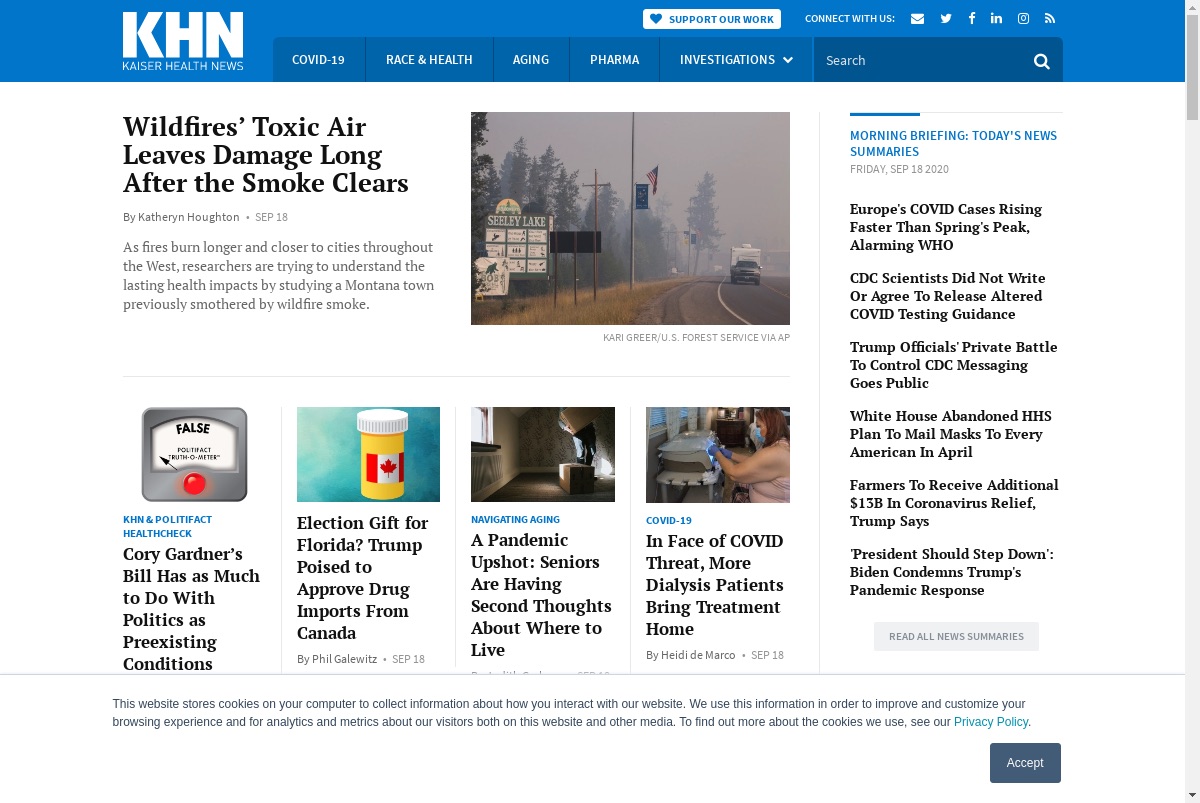
Task: Open Europe's COVID Cases Rising summary
Action: click(946, 227)
